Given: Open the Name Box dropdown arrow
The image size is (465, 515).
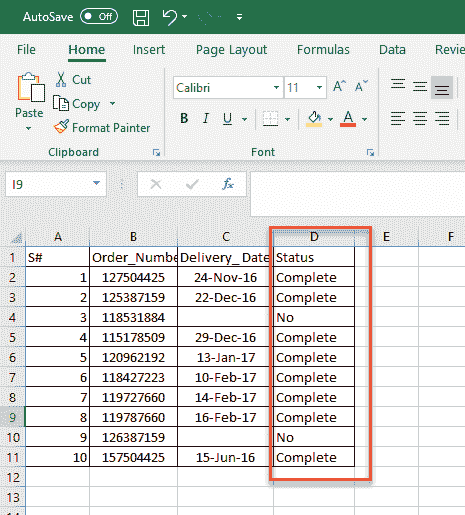Looking at the screenshot, I should [x=96, y=183].
